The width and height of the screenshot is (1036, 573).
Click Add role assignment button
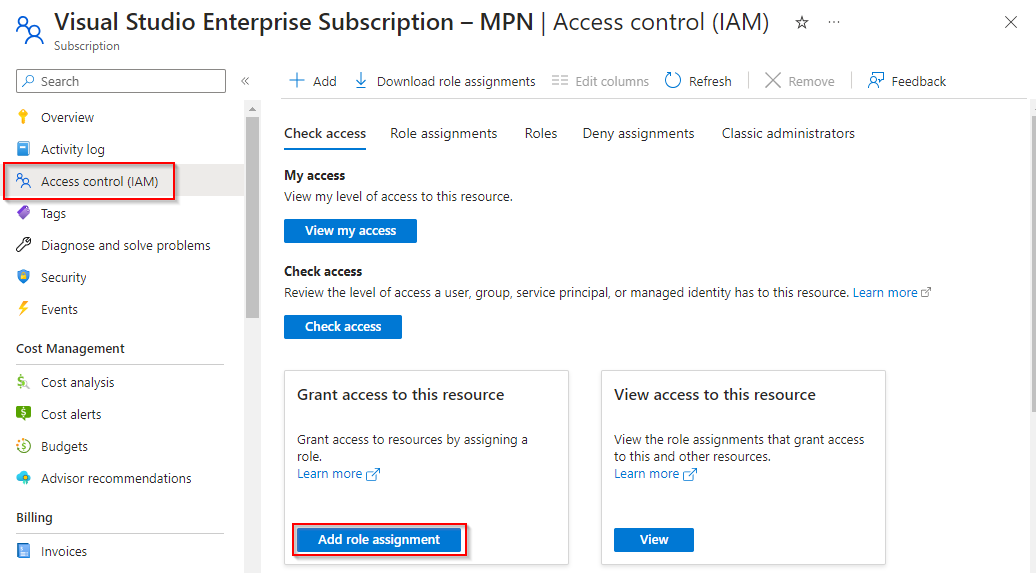(379, 539)
